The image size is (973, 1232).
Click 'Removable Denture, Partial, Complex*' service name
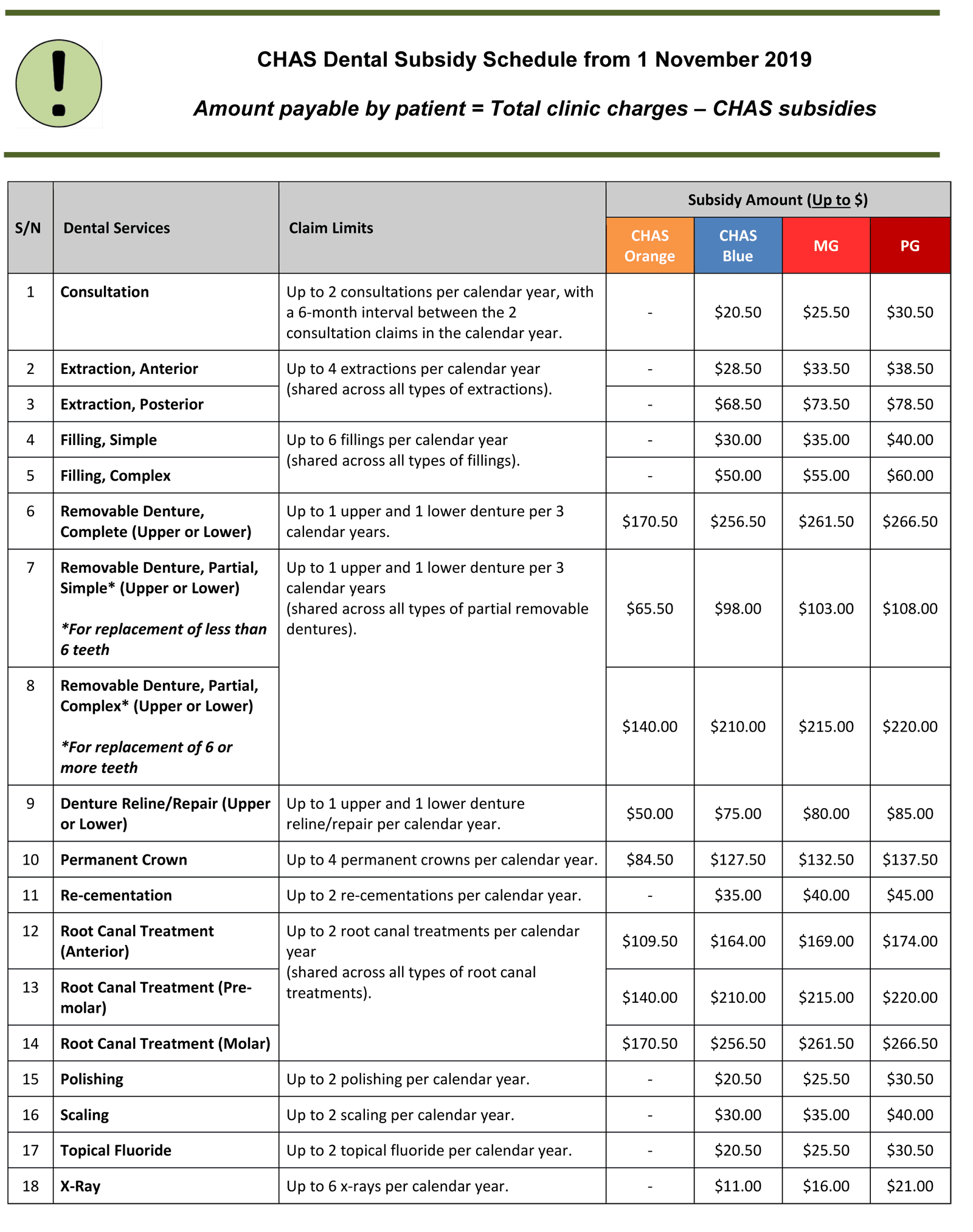(159, 696)
